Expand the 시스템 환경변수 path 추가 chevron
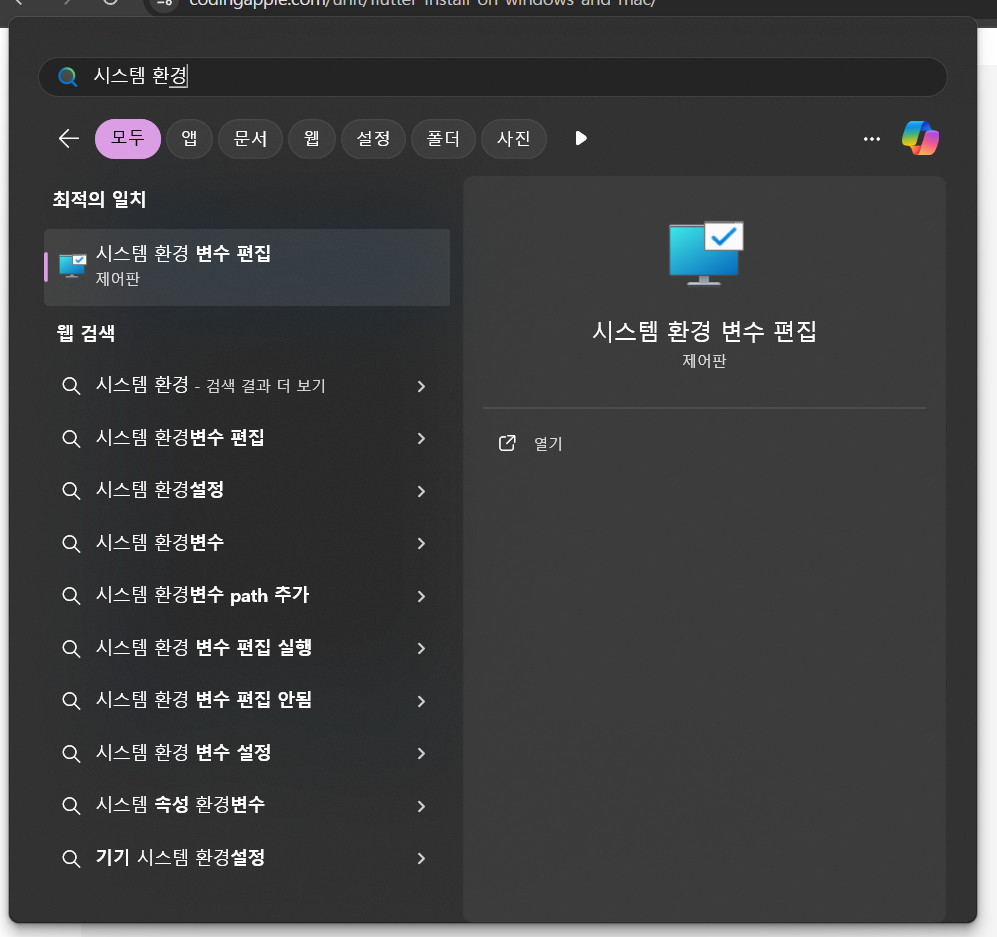997x937 pixels. point(421,596)
